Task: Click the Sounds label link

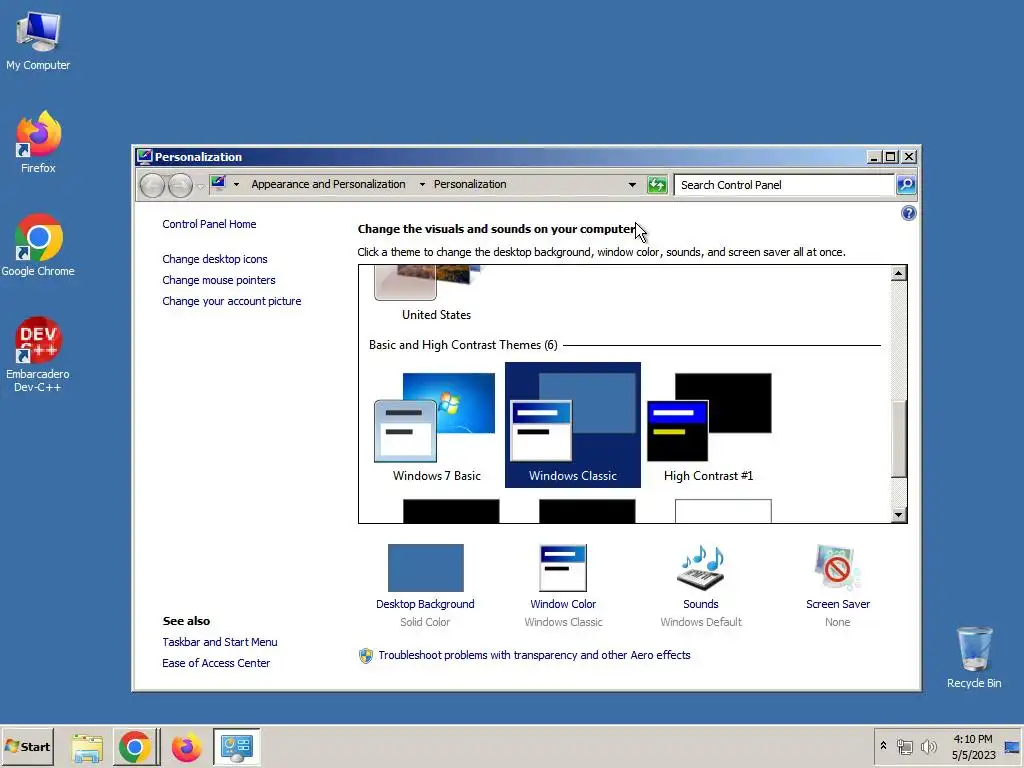Action: pyautogui.click(x=701, y=604)
